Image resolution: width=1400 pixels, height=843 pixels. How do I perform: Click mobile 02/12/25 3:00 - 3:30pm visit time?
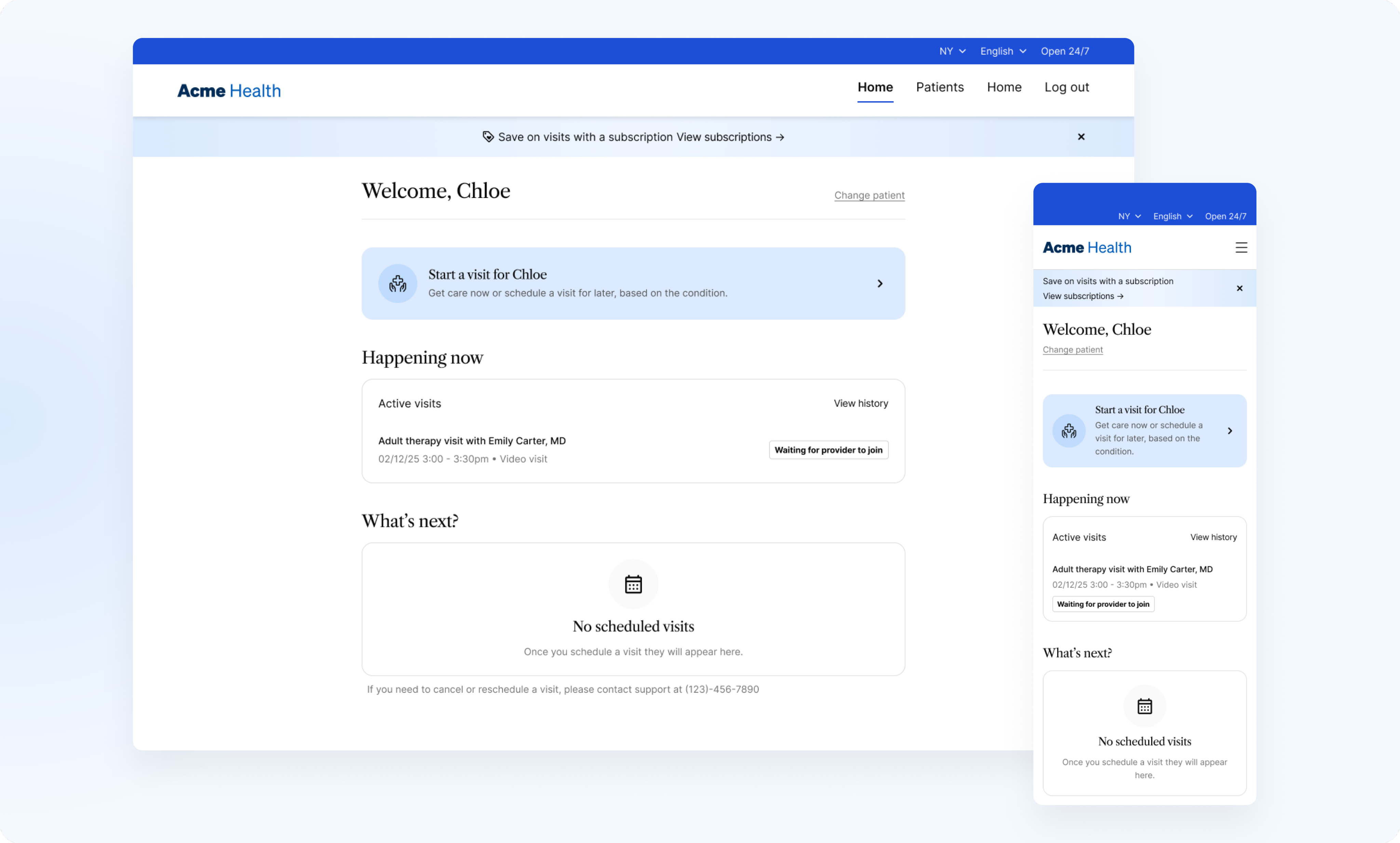[x=1099, y=584]
